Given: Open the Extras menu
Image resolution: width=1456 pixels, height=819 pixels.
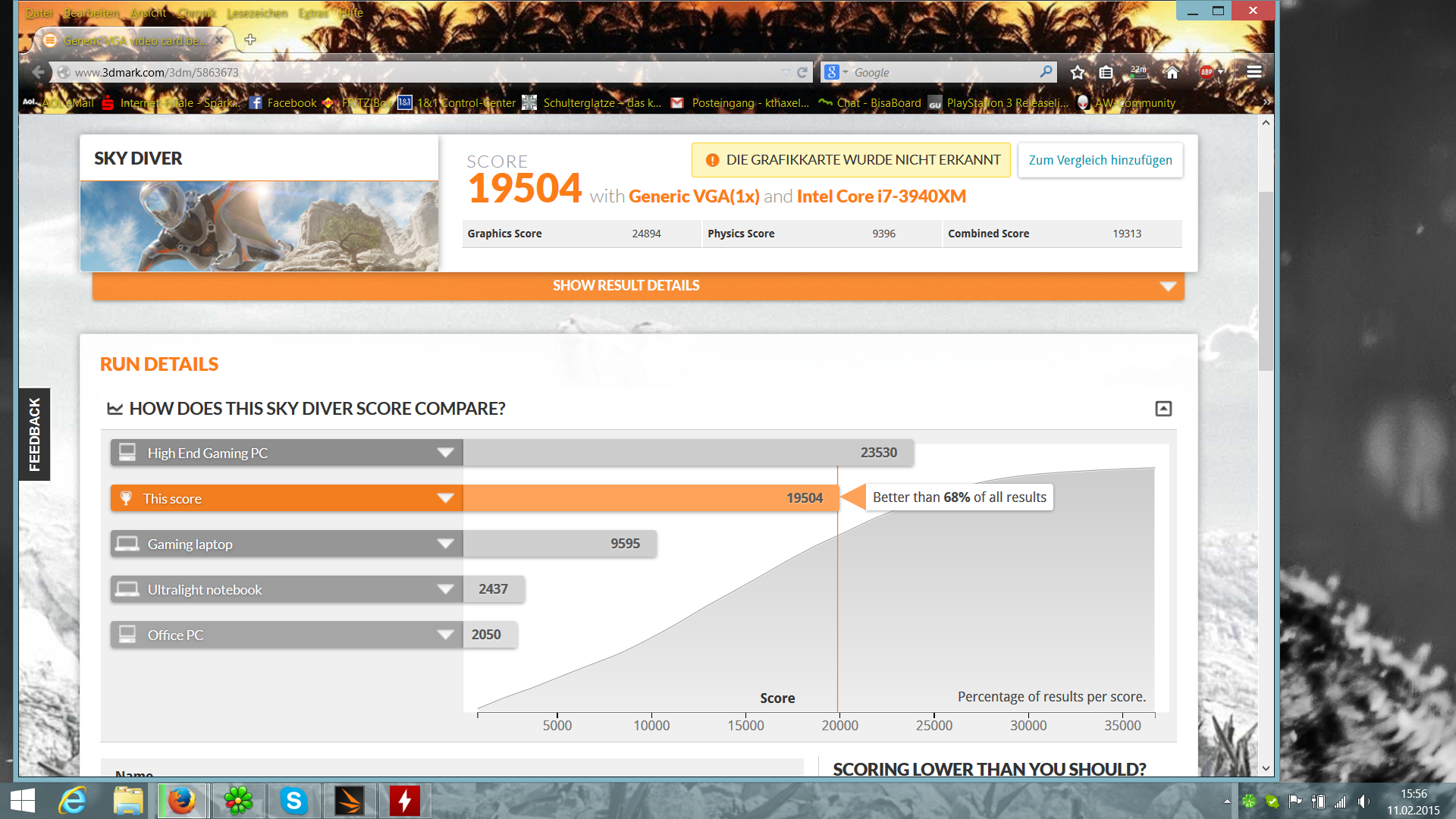Looking at the screenshot, I should 313,13.
